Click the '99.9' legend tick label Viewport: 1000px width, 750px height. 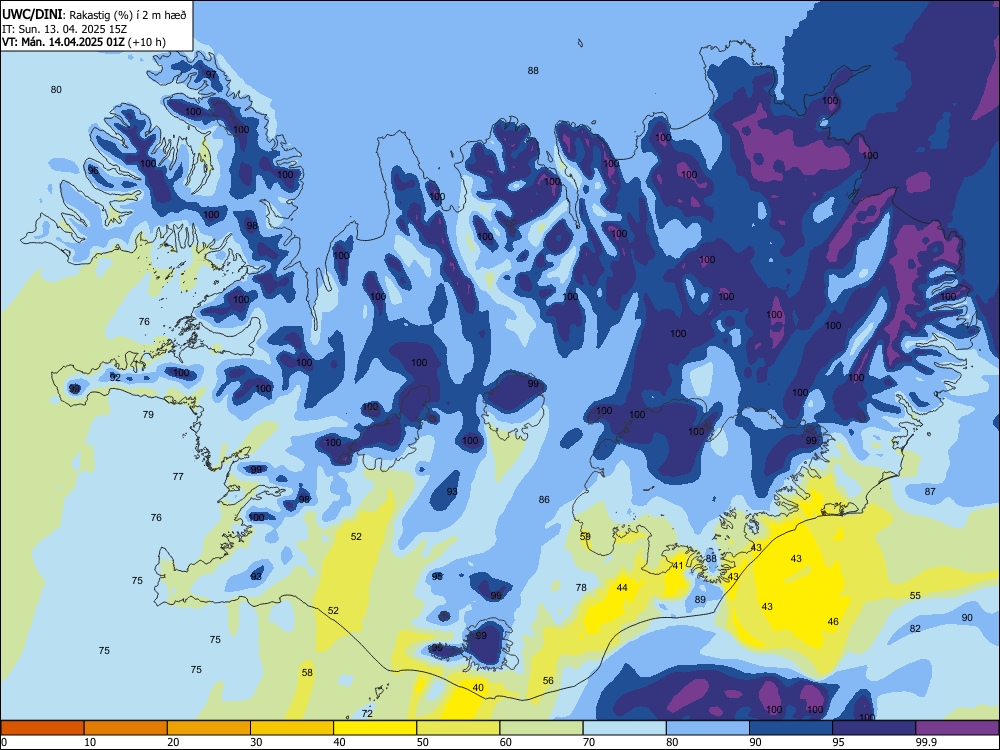[x=926, y=742]
